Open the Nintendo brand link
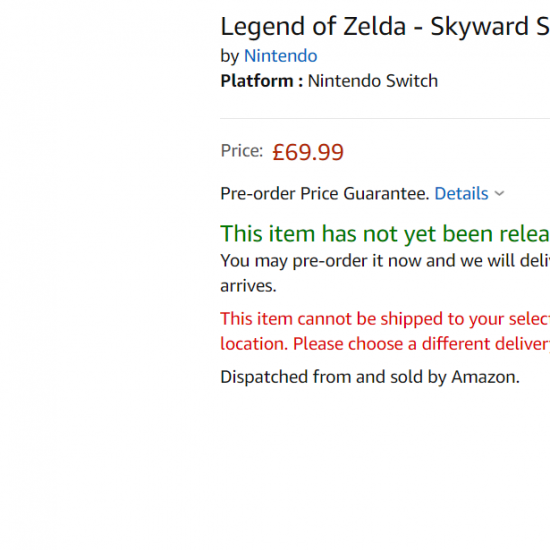The width and height of the screenshot is (550, 550). tap(281, 56)
